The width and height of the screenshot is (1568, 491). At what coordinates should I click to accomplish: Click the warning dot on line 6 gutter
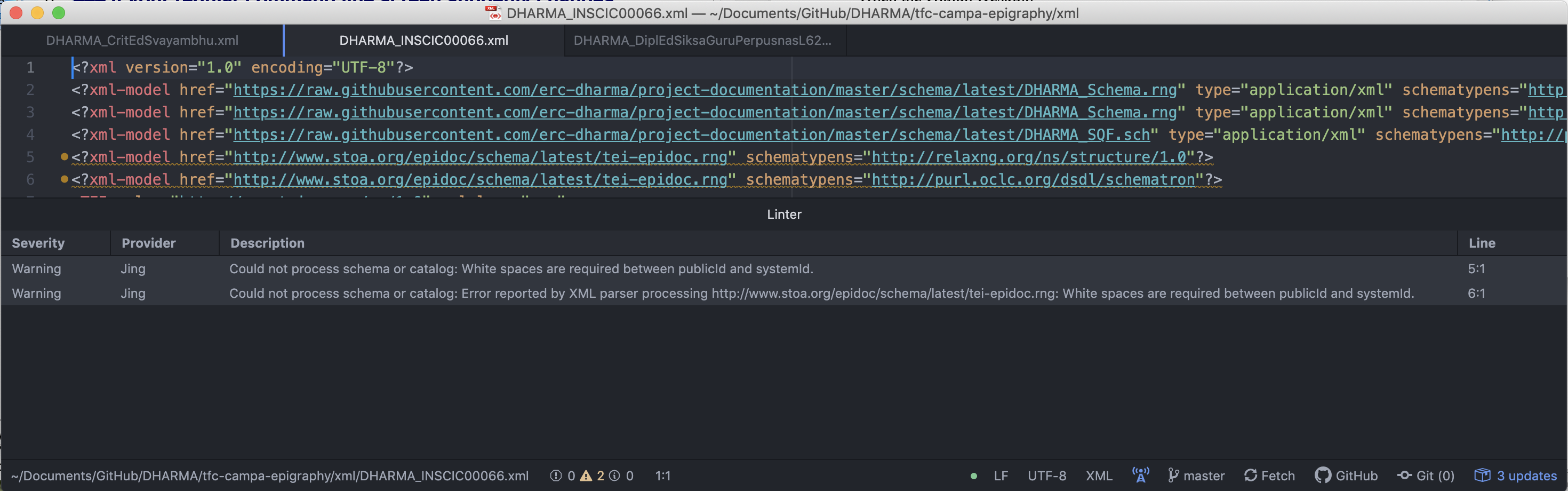click(65, 180)
